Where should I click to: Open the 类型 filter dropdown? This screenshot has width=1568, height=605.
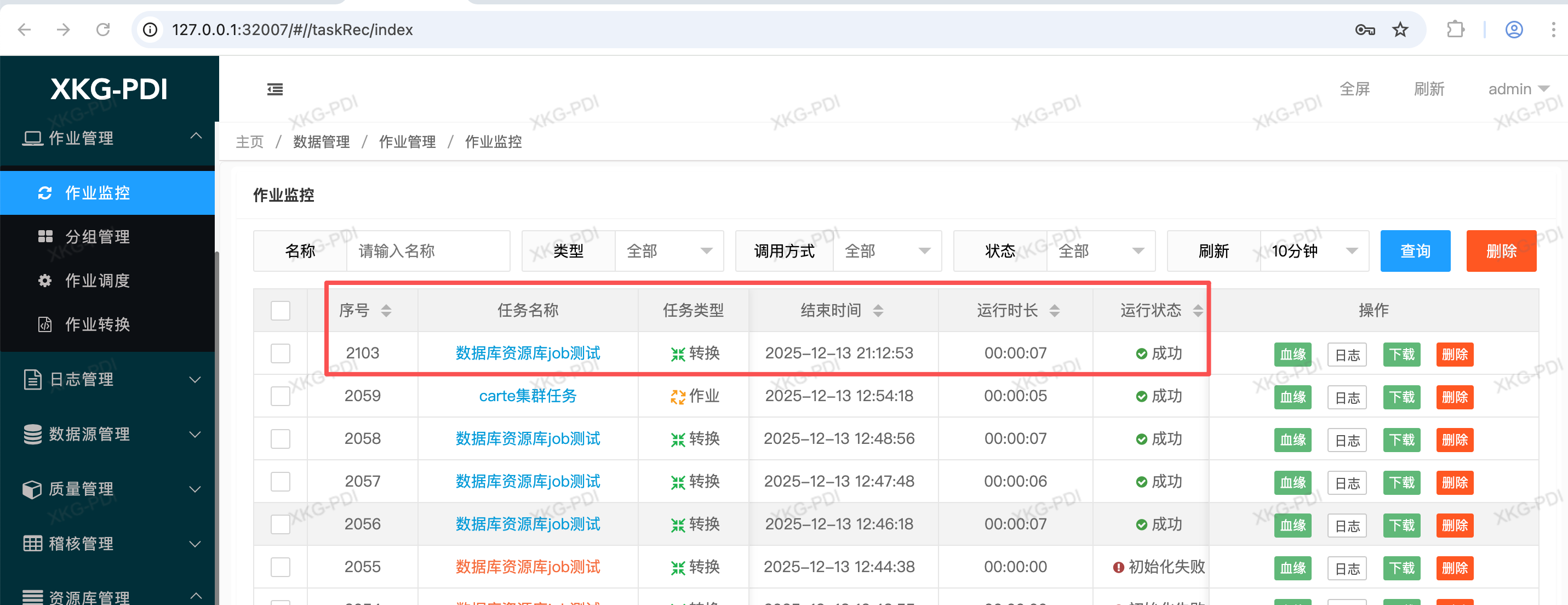click(x=668, y=251)
